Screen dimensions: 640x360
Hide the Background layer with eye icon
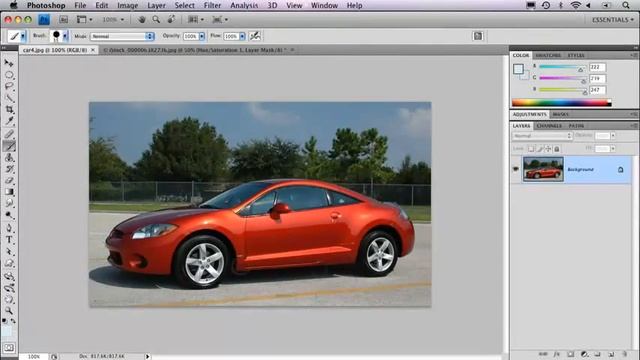pos(516,169)
